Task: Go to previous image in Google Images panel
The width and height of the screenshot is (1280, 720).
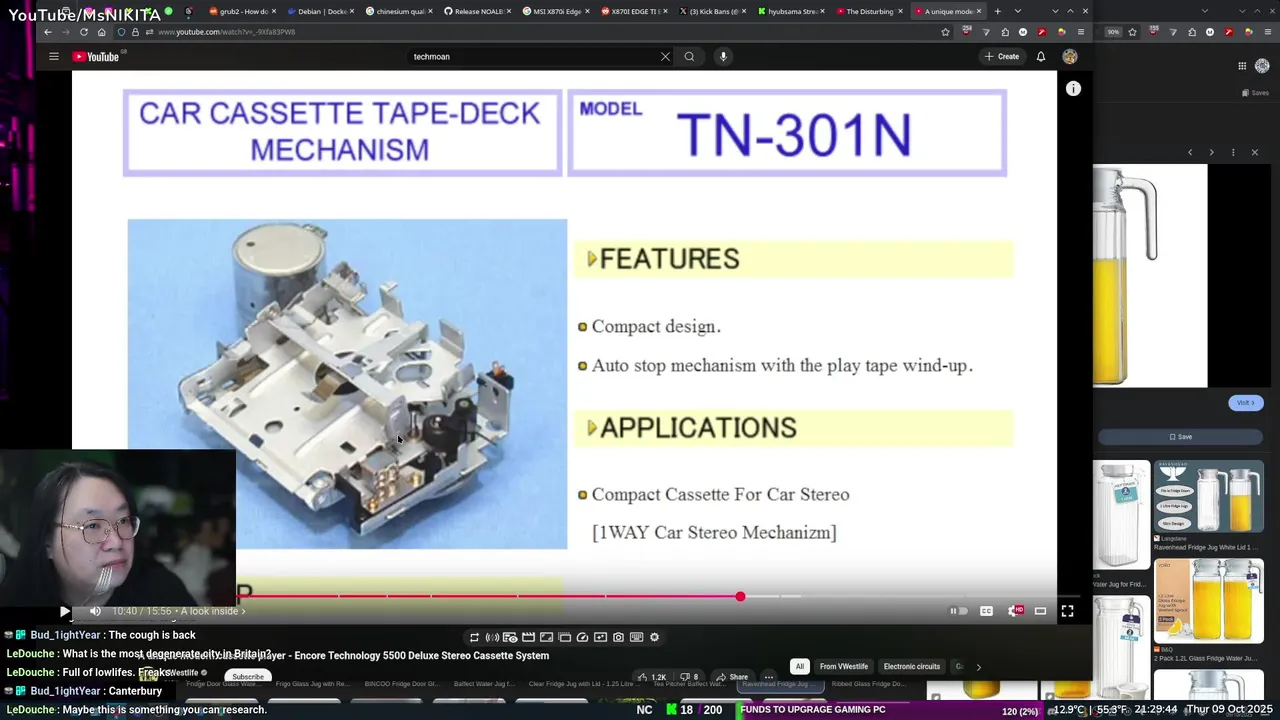Action: coord(1190,152)
